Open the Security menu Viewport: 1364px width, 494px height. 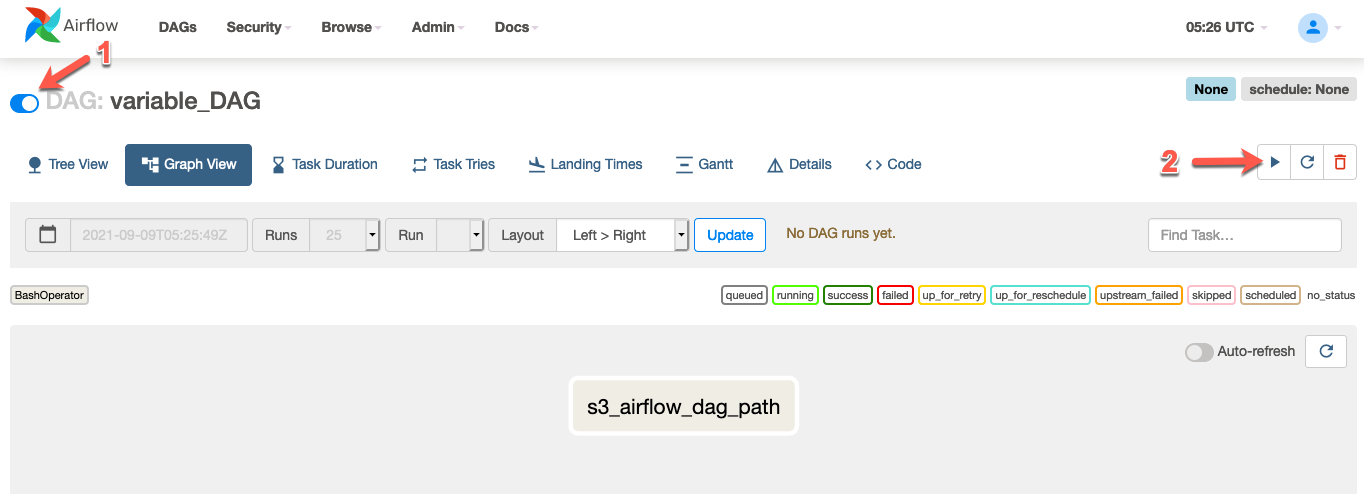click(x=258, y=27)
